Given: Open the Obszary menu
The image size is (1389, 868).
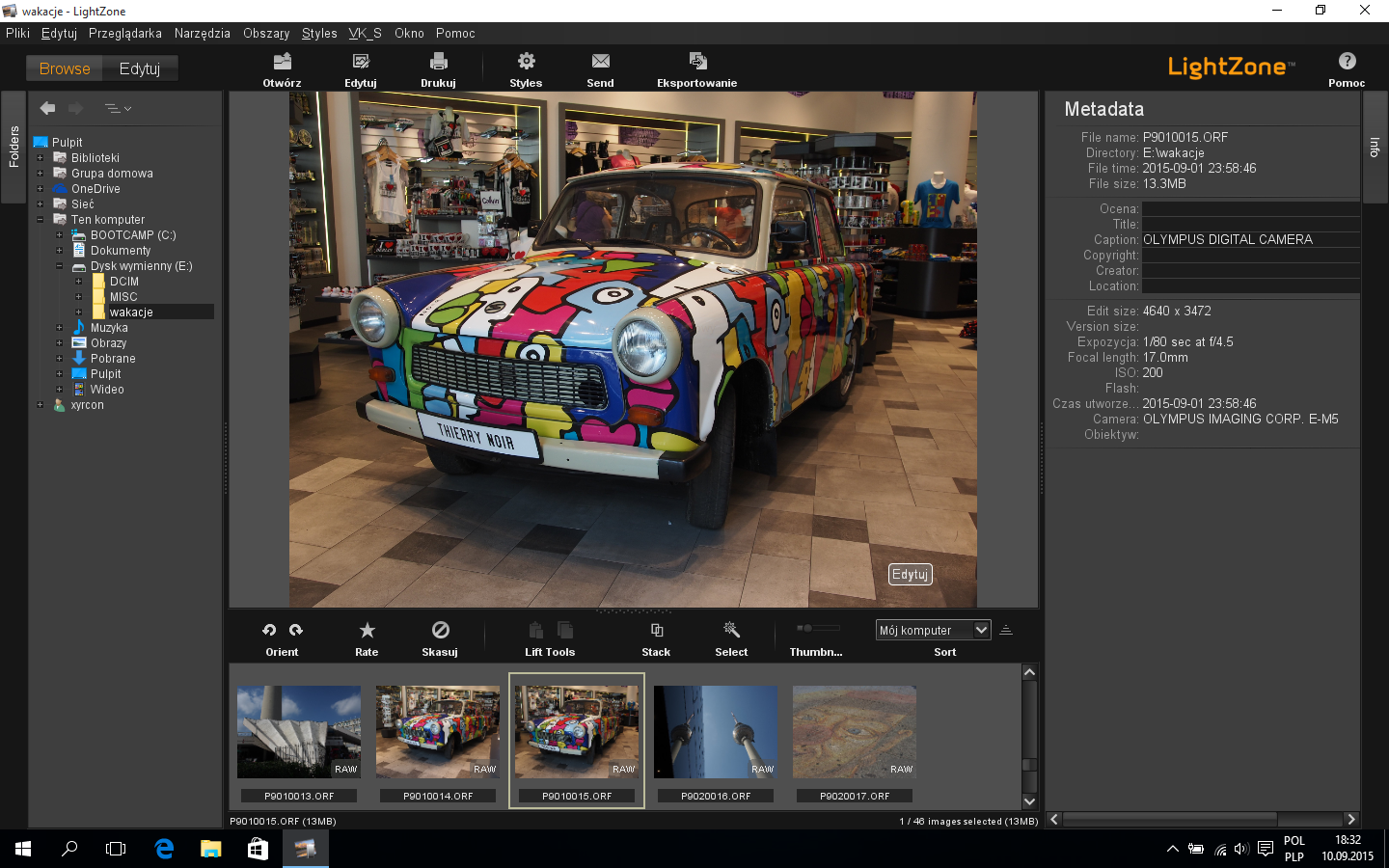Looking at the screenshot, I should click(266, 33).
